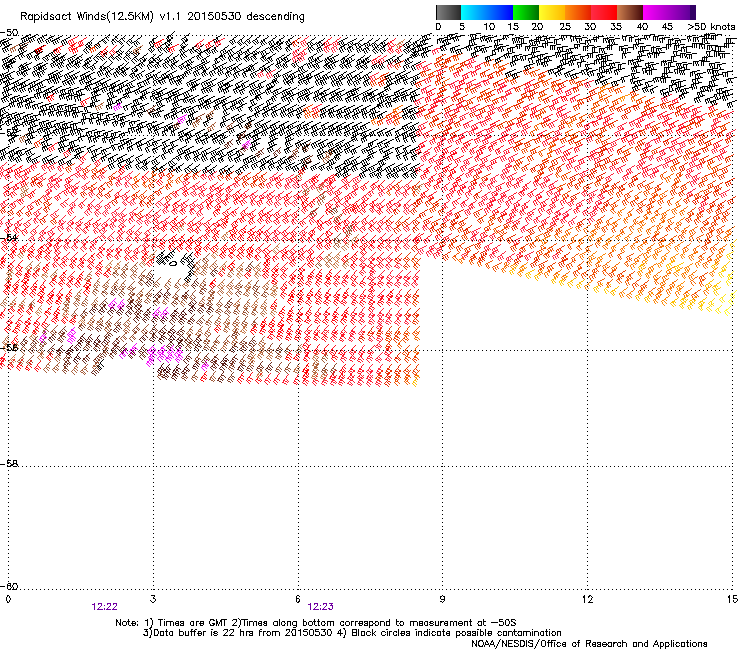Click the latitude label "-54"
Image resolution: width=740 pixels, height=650 pixels.
coord(10,238)
